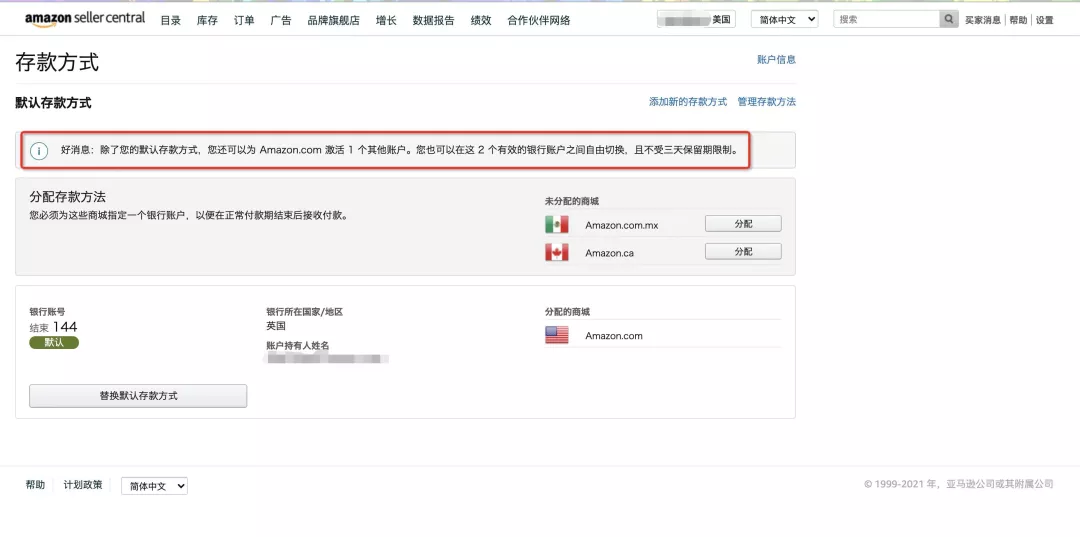
Task: Open the 广告 menu
Action: (x=281, y=20)
